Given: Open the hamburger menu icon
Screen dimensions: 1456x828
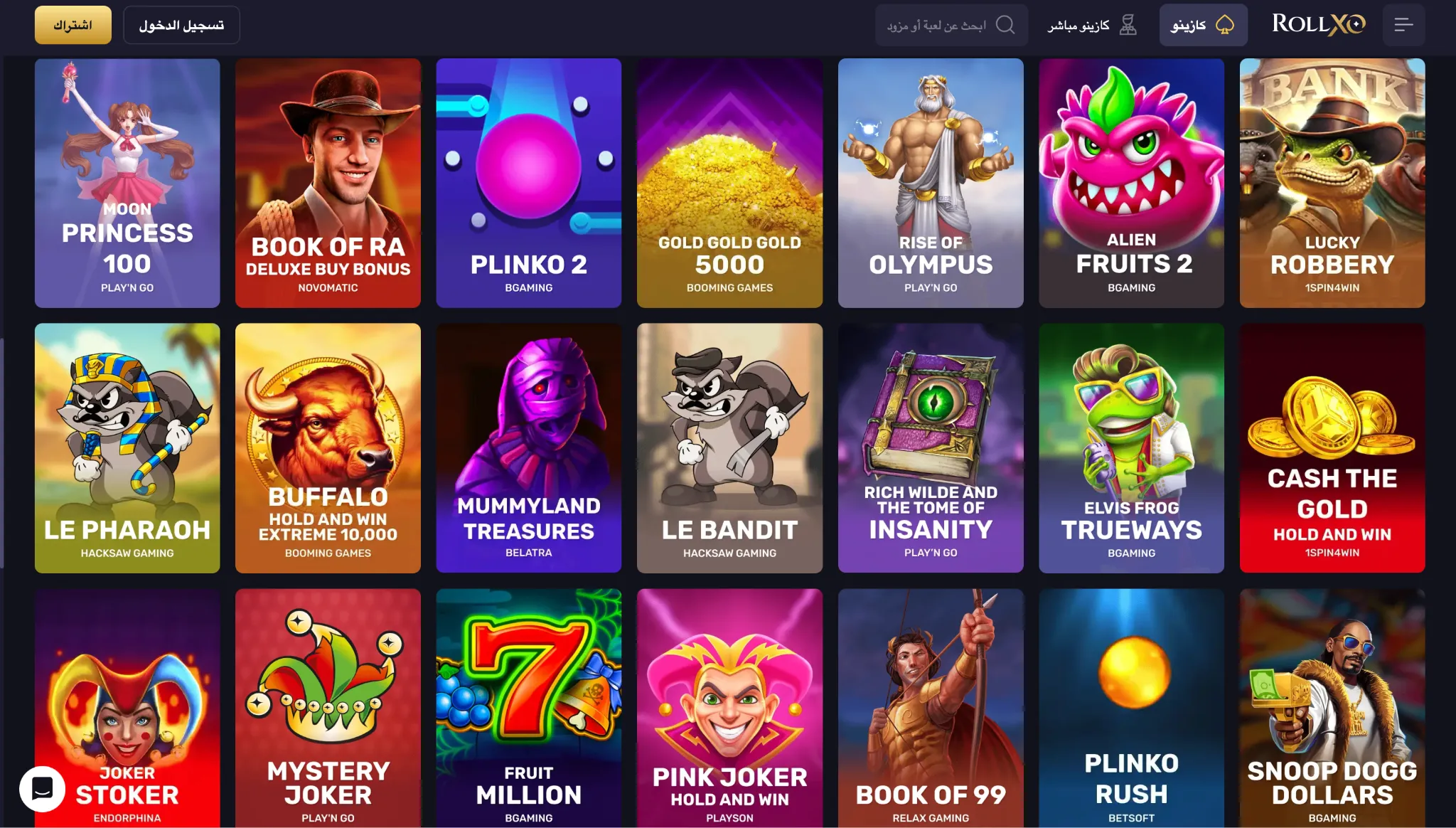Looking at the screenshot, I should click(x=1403, y=25).
